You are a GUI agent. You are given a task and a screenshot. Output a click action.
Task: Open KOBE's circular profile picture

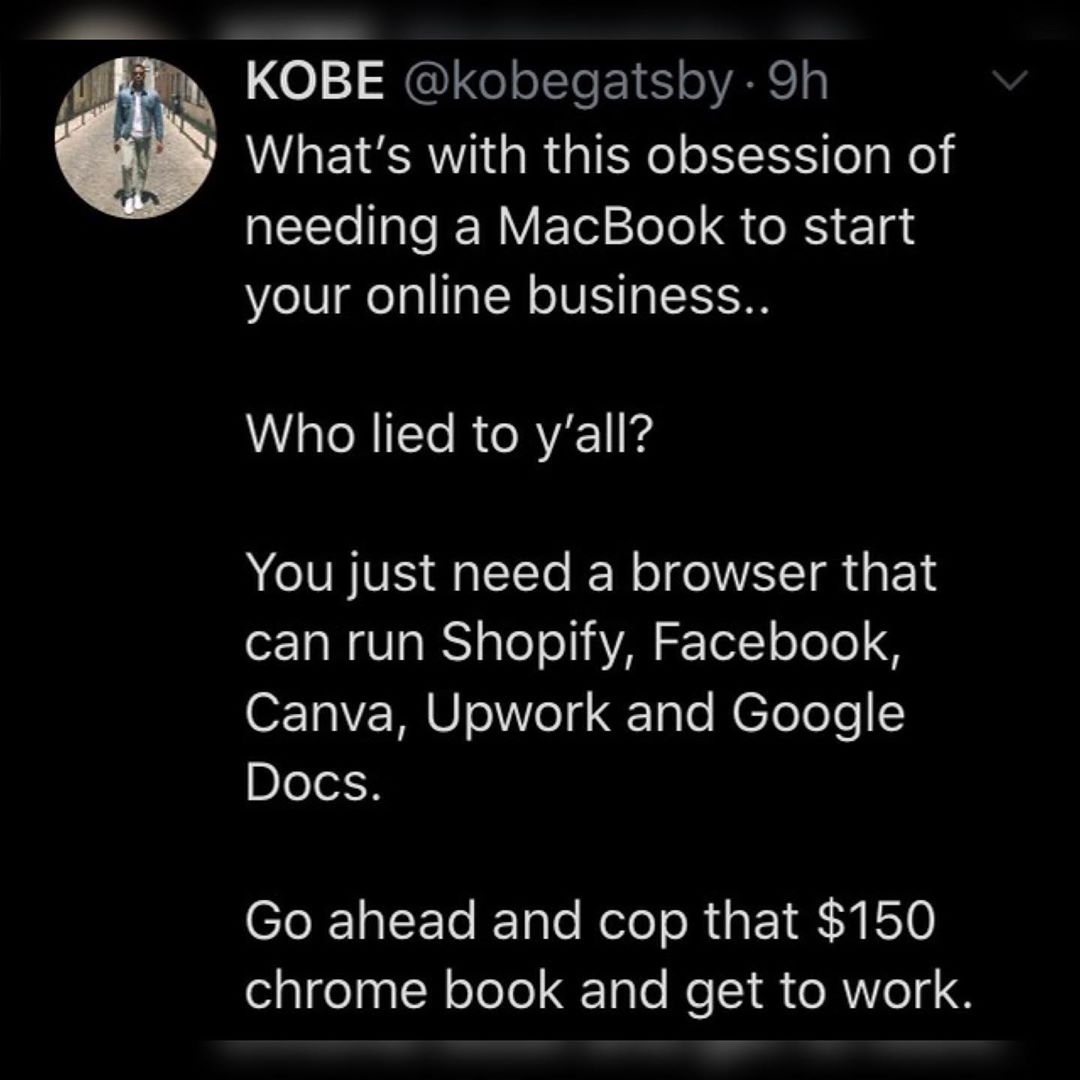[x=135, y=138]
